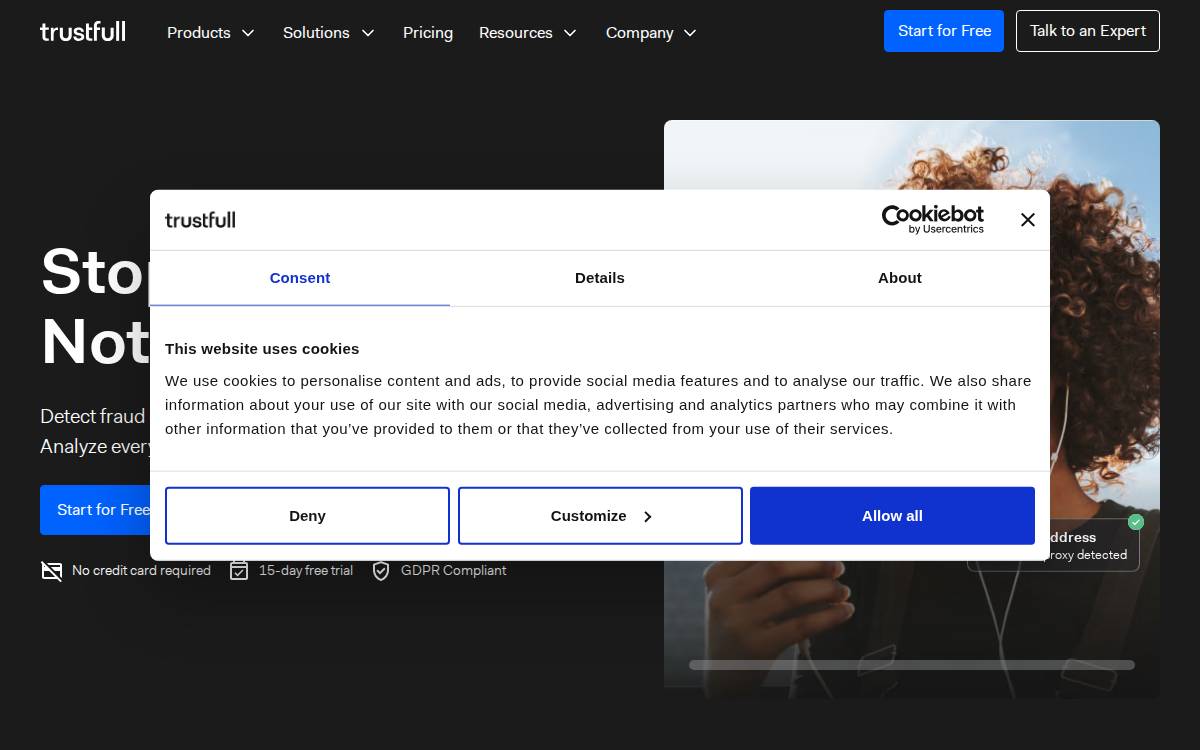
Task: Click the hero image progress bar
Action: (x=912, y=665)
